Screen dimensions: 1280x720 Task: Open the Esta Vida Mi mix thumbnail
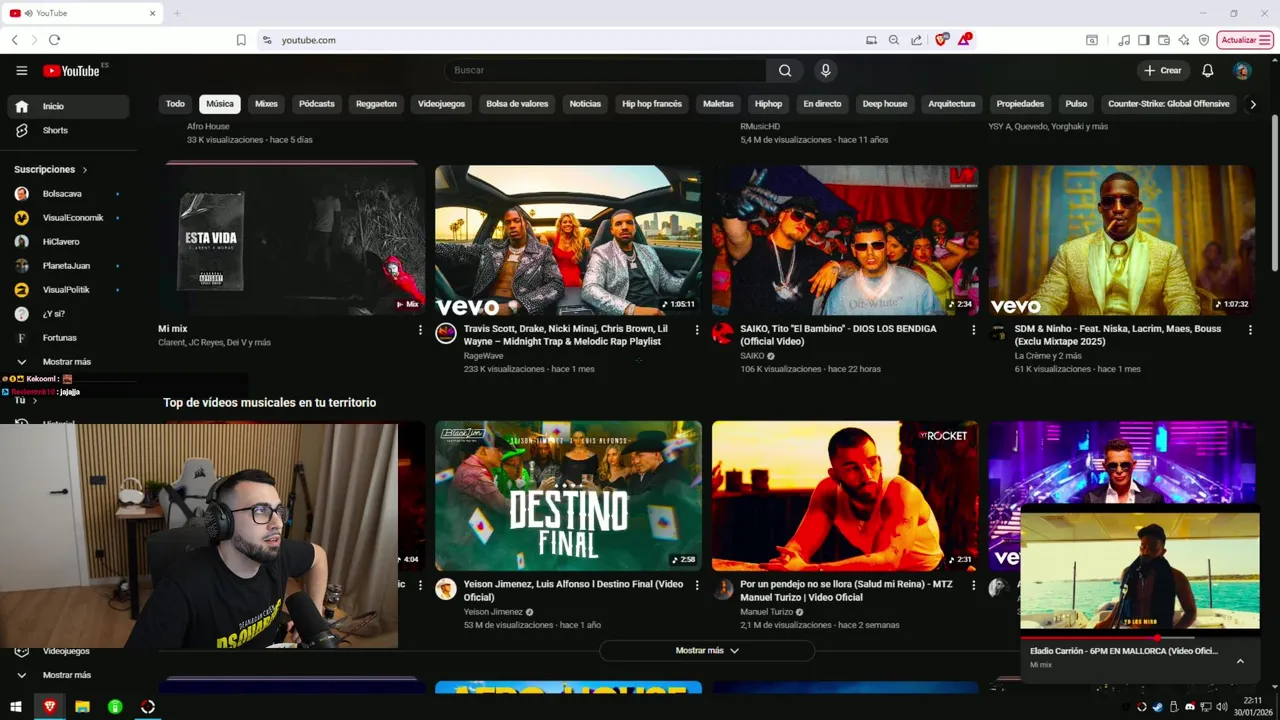click(x=291, y=240)
